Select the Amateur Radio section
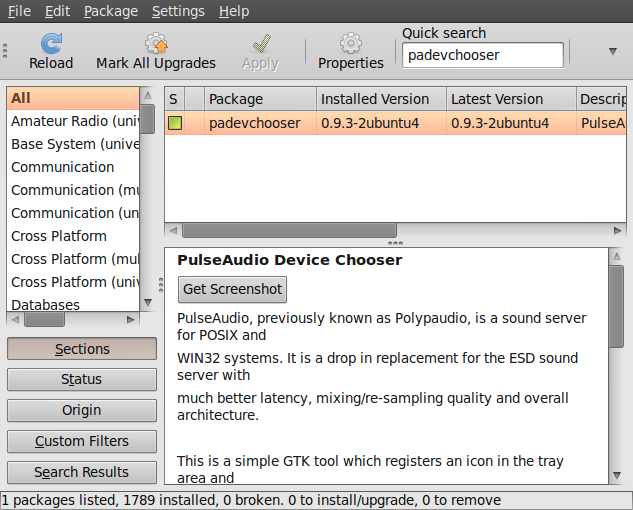This screenshot has width=633, height=510. [x=74, y=121]
